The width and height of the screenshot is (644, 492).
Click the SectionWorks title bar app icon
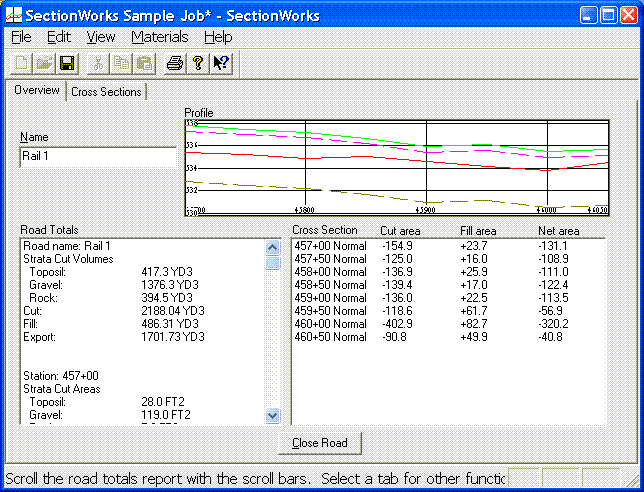14,16
